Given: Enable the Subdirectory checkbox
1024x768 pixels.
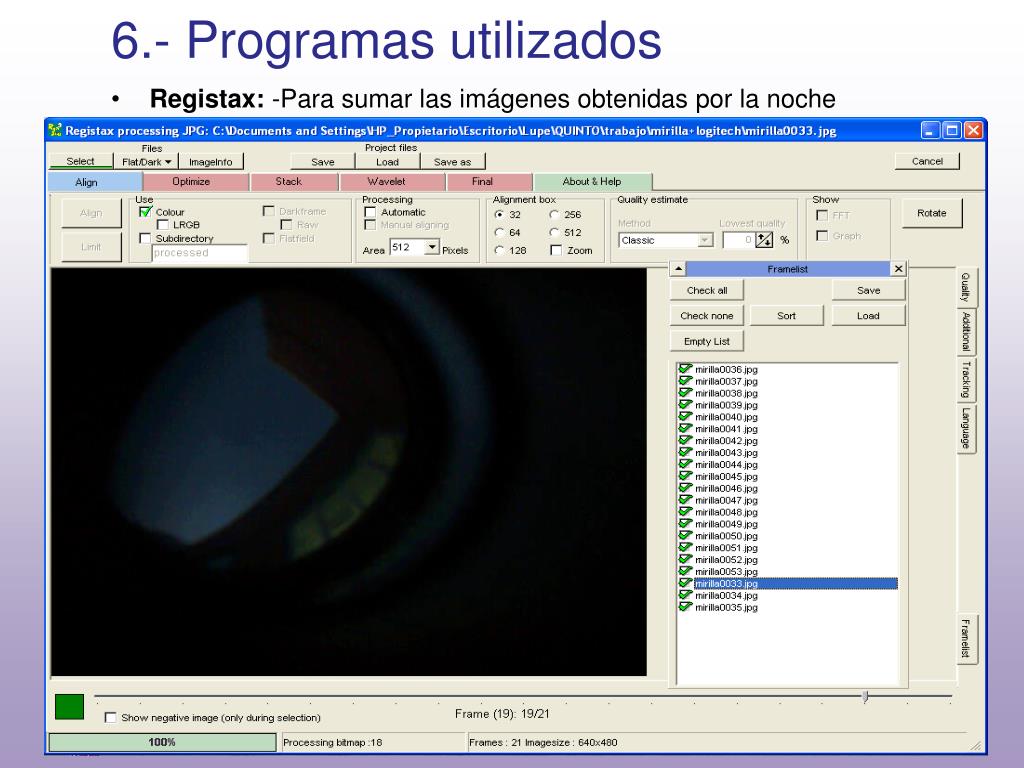Looking at the screenshot, I should coord(145,238).
